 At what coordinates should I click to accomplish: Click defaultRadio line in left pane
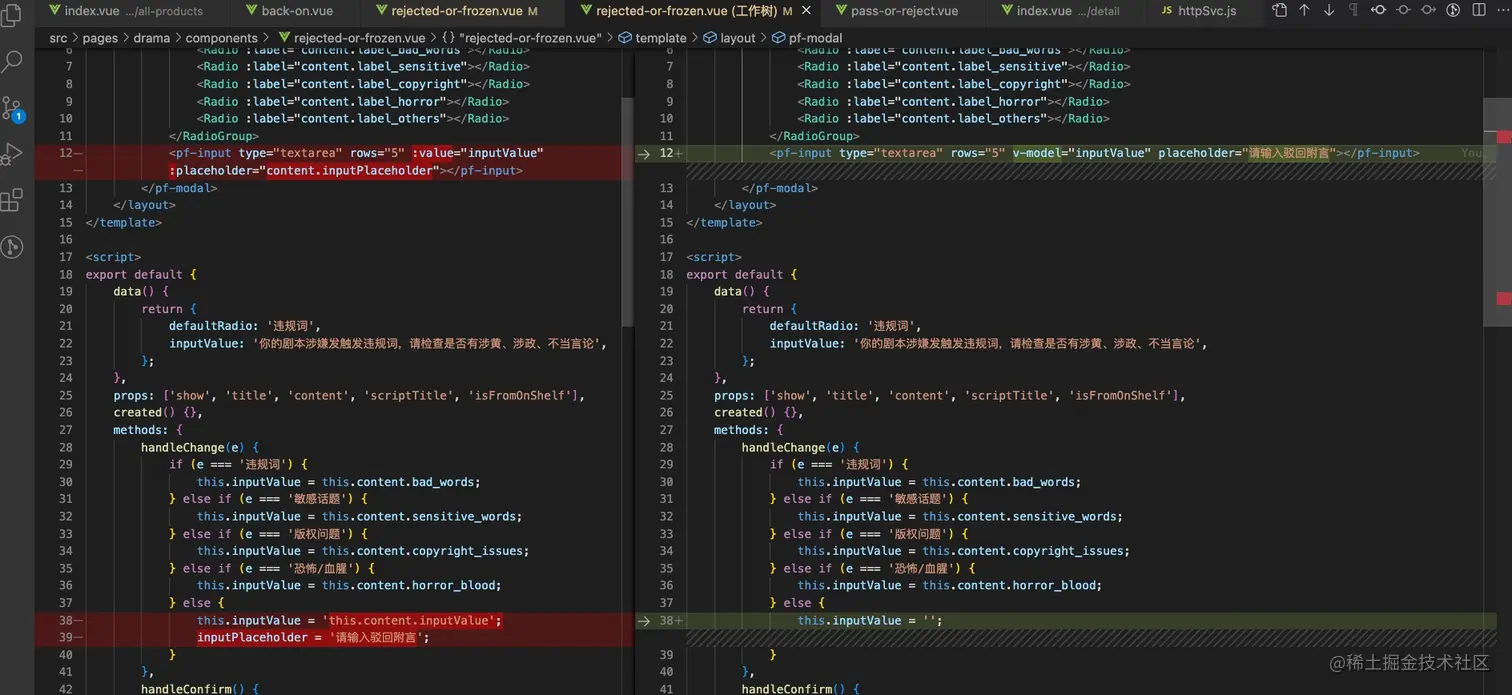(245, 326)
